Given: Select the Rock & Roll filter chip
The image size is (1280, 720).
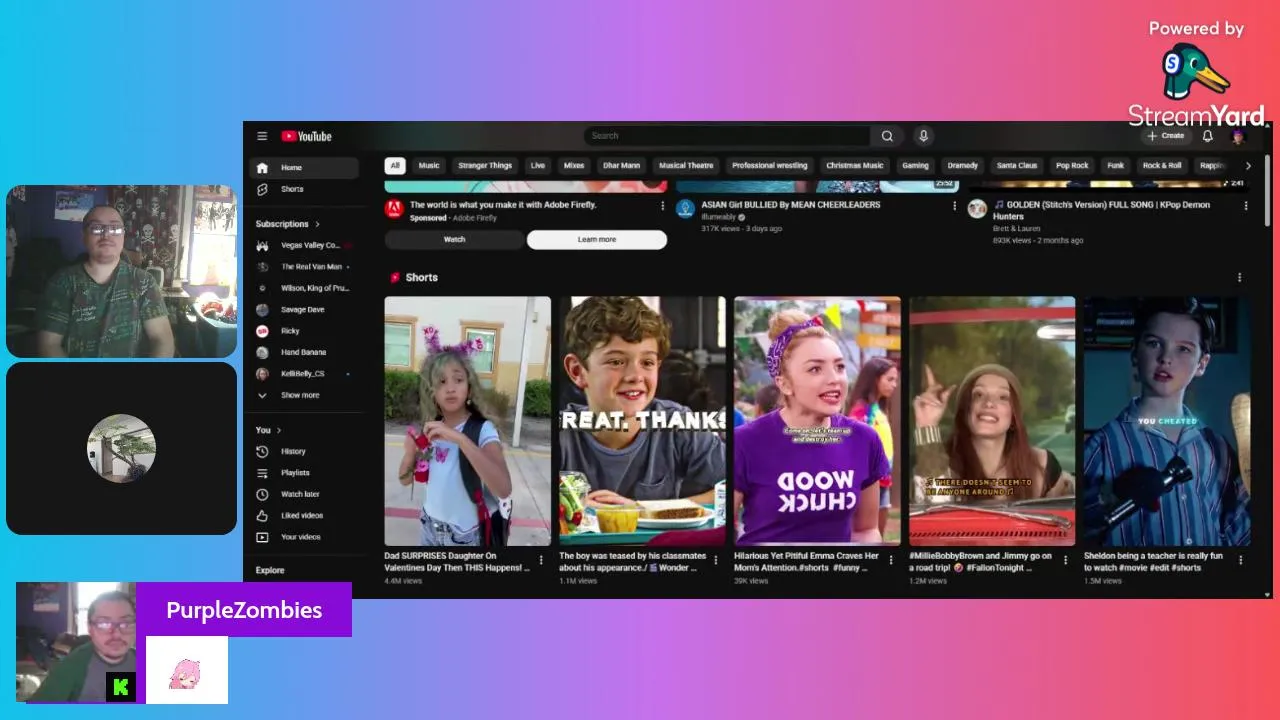Looking at the screenshot, I should click(x=1162, y=166).
